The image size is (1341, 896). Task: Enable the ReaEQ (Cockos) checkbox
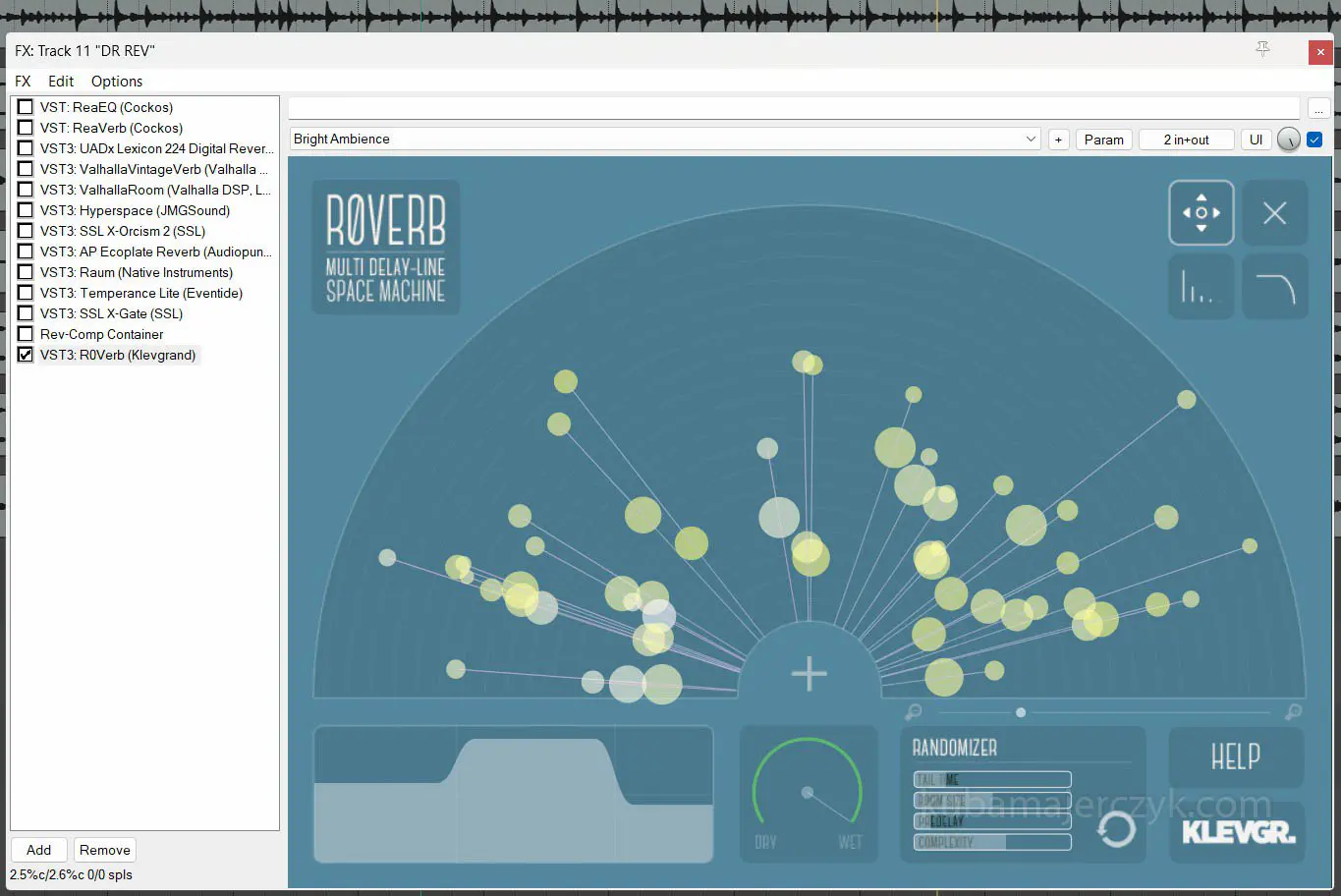(26, 107)
